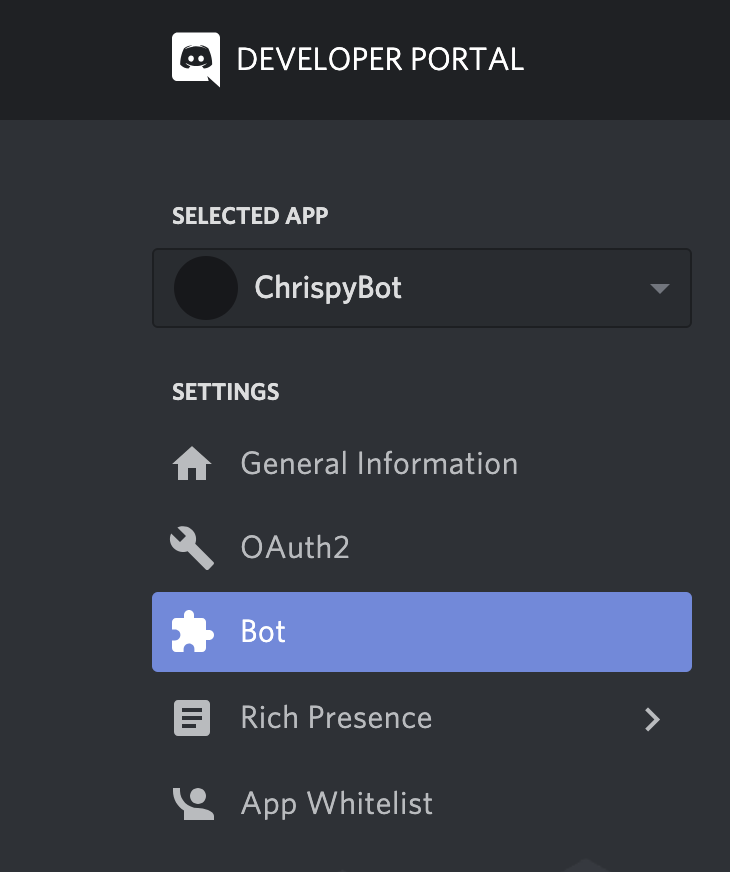Click the SETTINGS section heading

pyautogui.click(x=225, y=392)
